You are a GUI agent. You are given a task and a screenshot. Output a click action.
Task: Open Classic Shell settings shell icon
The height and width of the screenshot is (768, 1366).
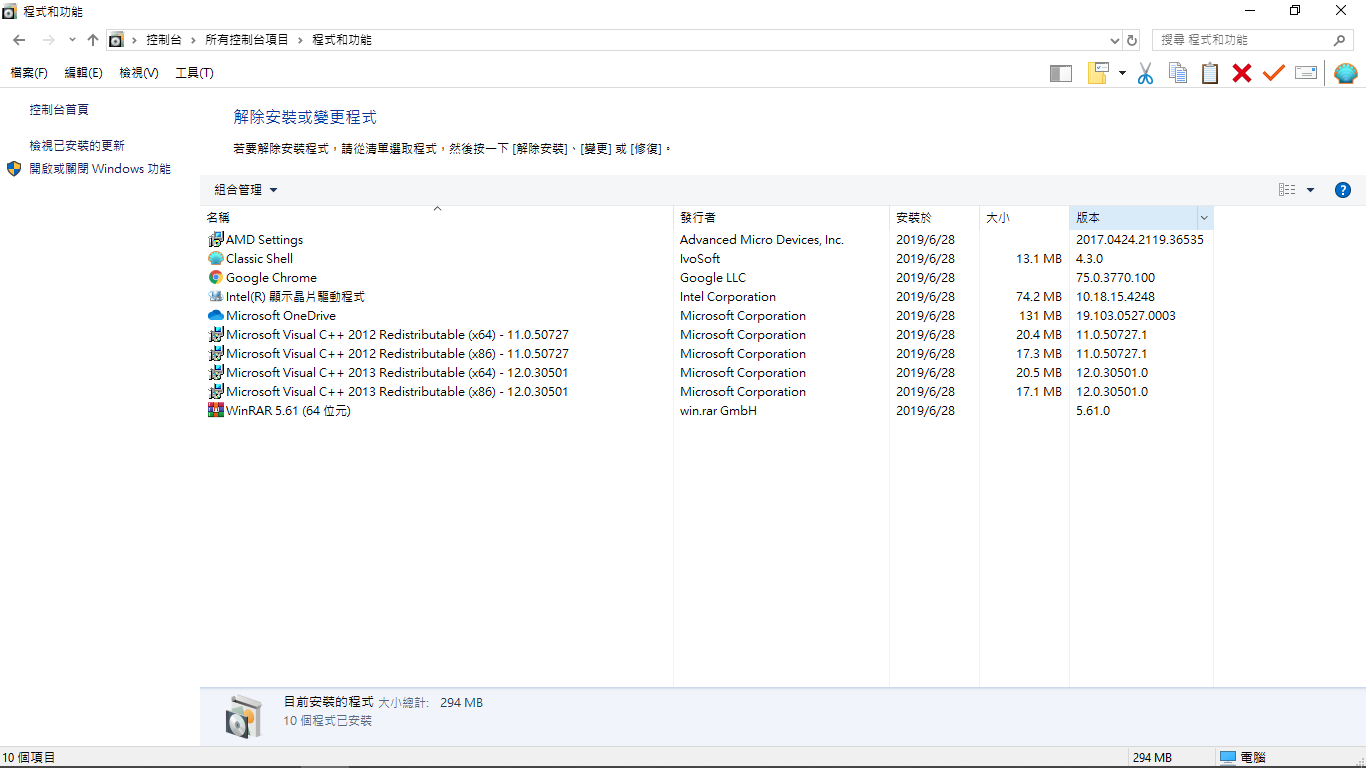(x=1346, y=73)
